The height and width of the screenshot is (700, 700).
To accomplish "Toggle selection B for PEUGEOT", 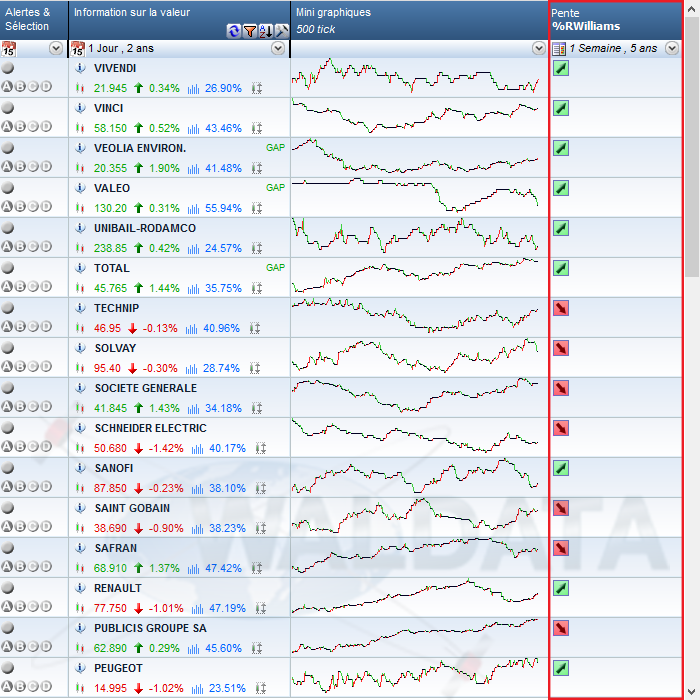I will click(20, 686).
